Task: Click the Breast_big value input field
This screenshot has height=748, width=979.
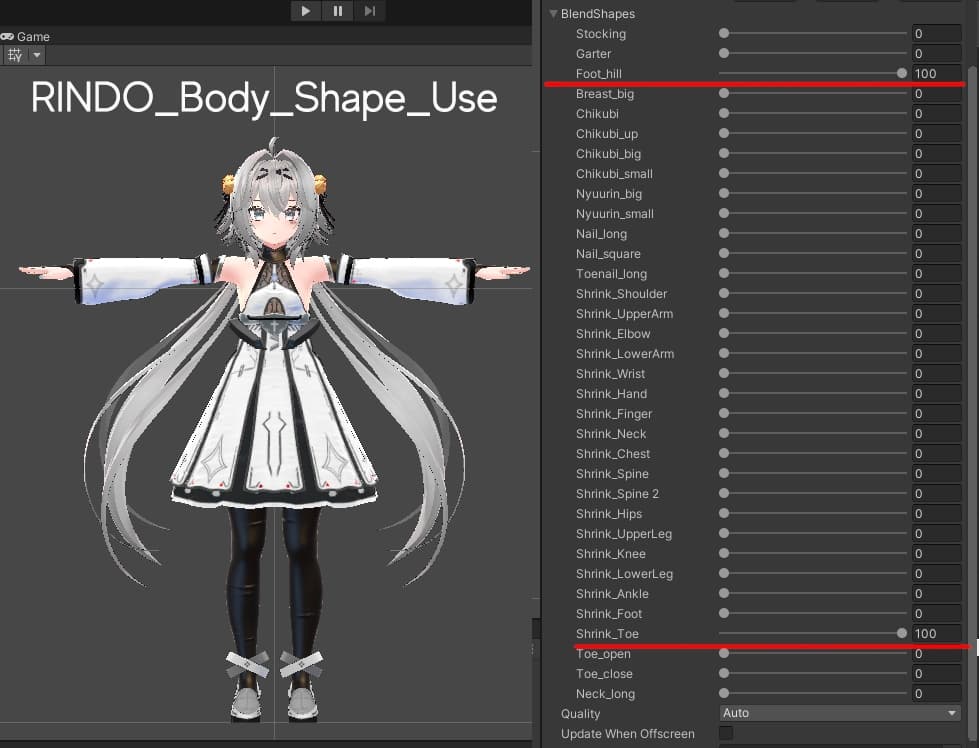Action: 935,94
